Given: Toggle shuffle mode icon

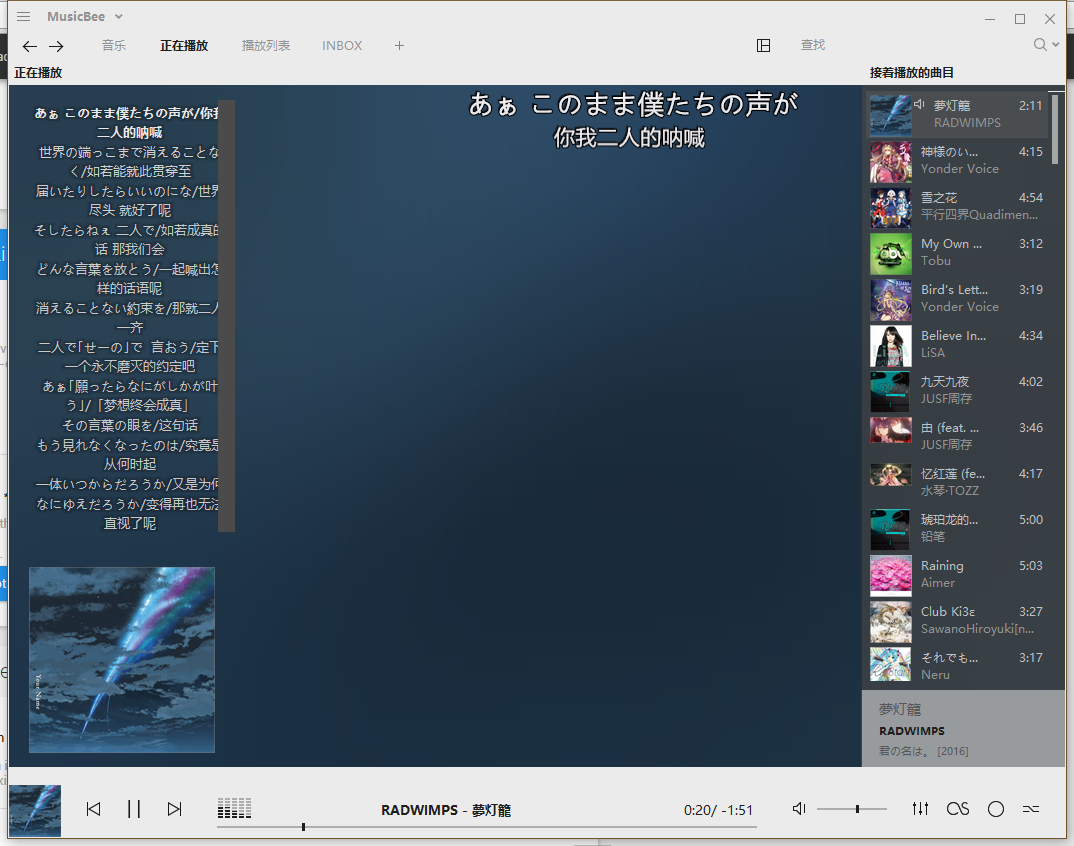Looking at the screenshot, I should point(1031,809).
